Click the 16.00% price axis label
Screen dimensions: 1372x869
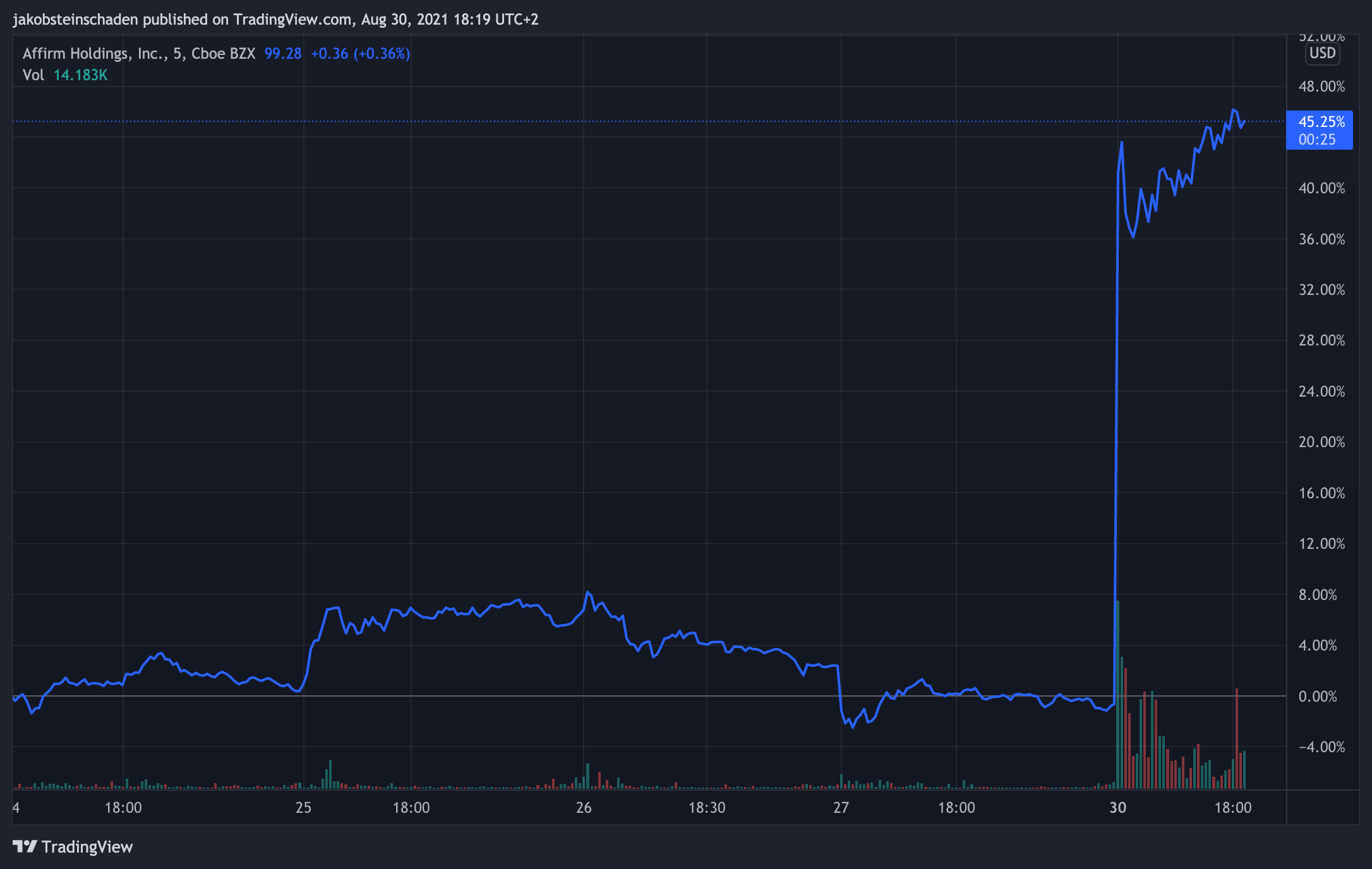[x=1321, y=493]
